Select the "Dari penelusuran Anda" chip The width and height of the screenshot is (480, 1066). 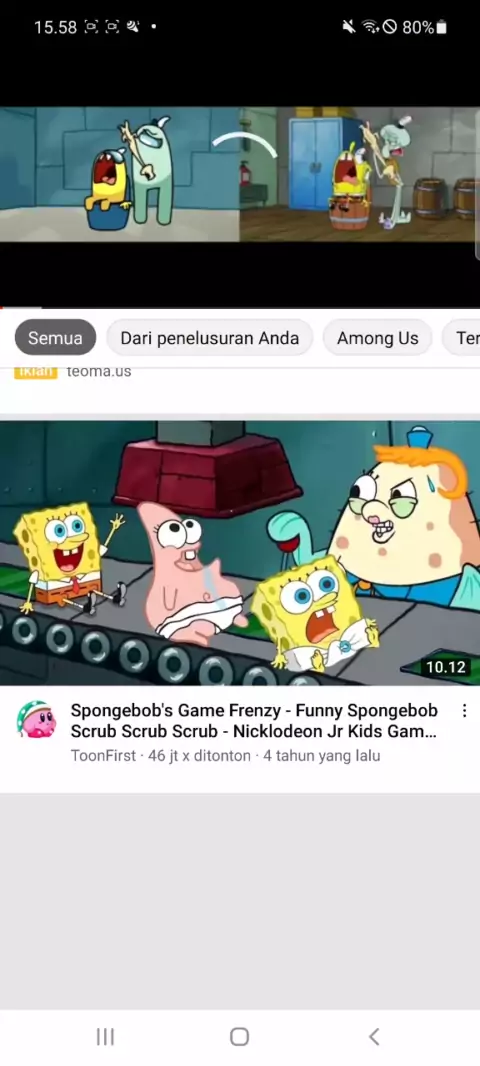[209, 338]
